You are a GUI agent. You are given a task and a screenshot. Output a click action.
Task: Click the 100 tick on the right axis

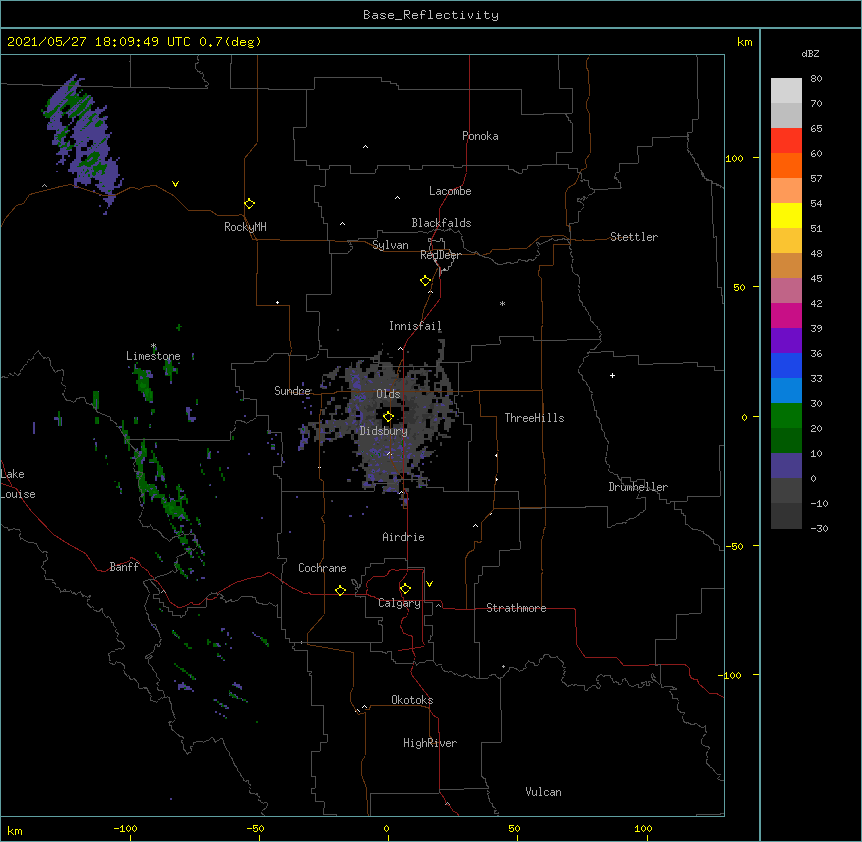734,158
